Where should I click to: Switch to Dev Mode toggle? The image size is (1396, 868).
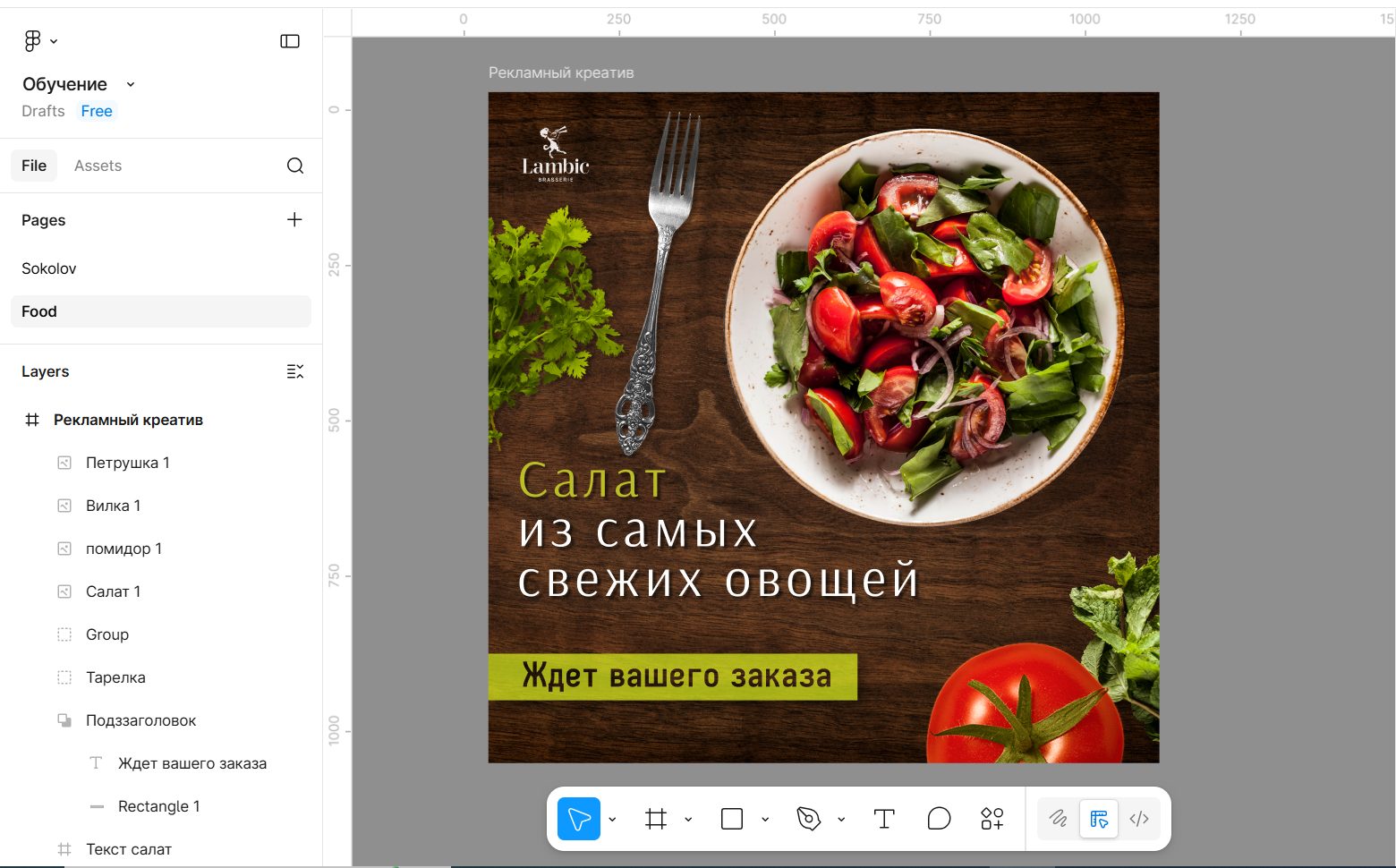click(x=1139, y=819)
